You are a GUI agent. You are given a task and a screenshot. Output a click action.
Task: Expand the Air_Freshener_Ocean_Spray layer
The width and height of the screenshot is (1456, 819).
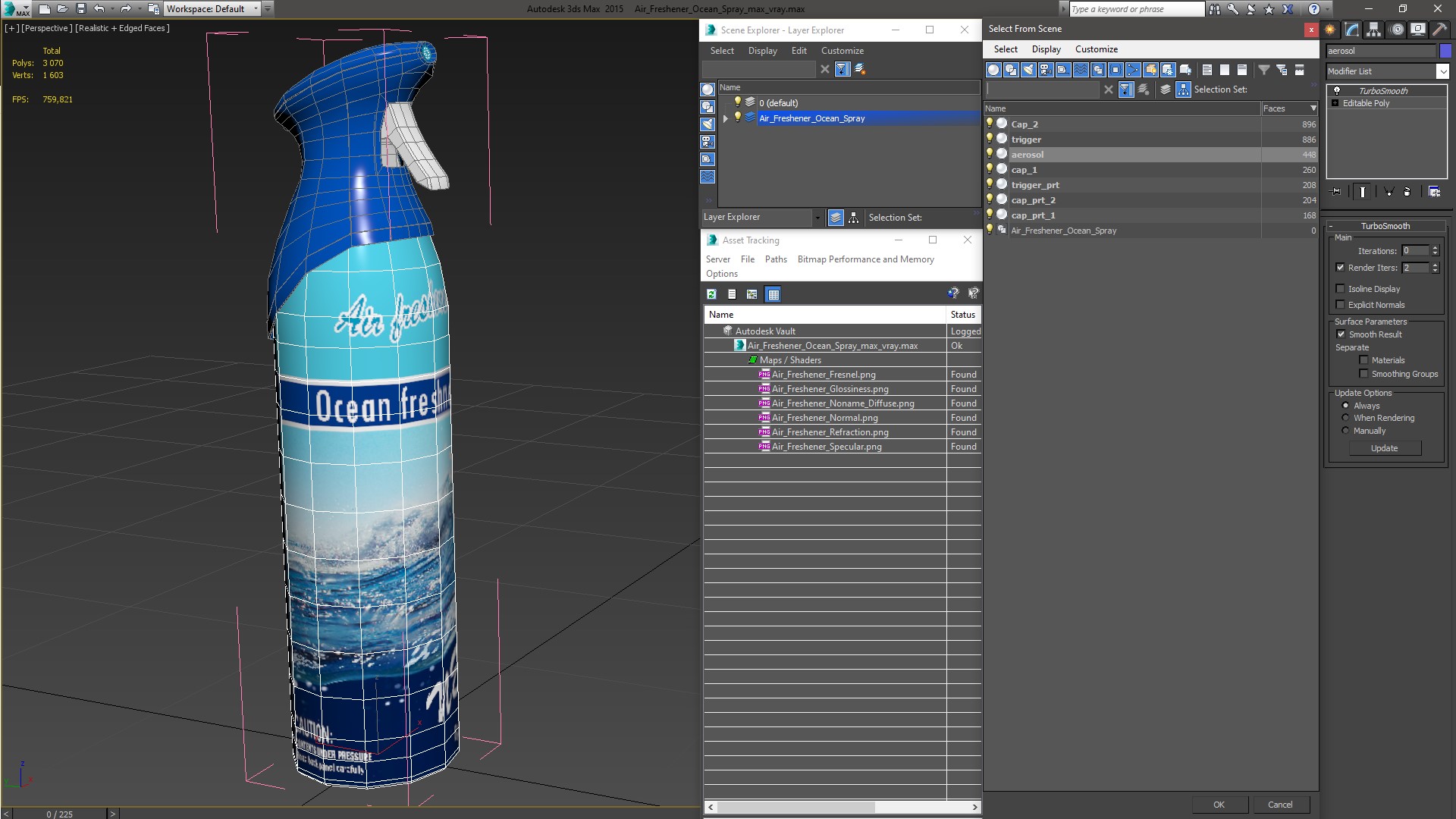[x=726, y=118]
